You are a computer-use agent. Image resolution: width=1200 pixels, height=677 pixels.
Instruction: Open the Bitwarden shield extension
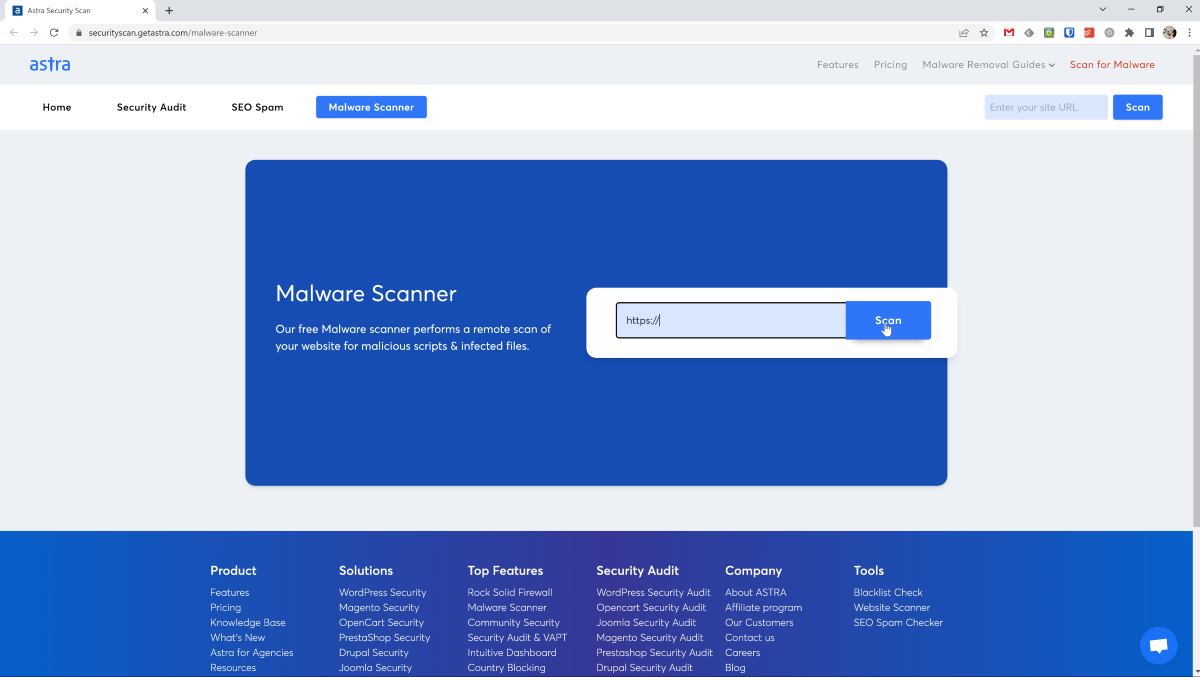point(1069,32)
